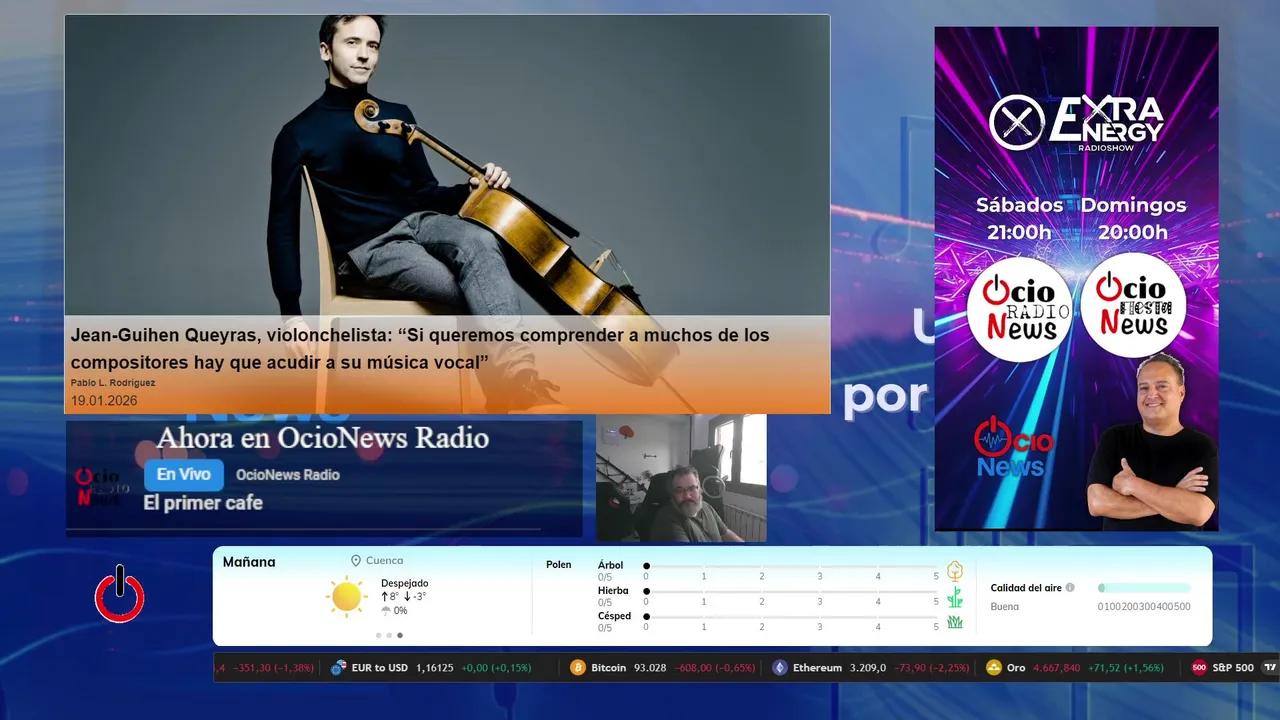Click the 'S&P 500' ticker label
Viewport: 1280px width, 720px height.
point(1233,667)
